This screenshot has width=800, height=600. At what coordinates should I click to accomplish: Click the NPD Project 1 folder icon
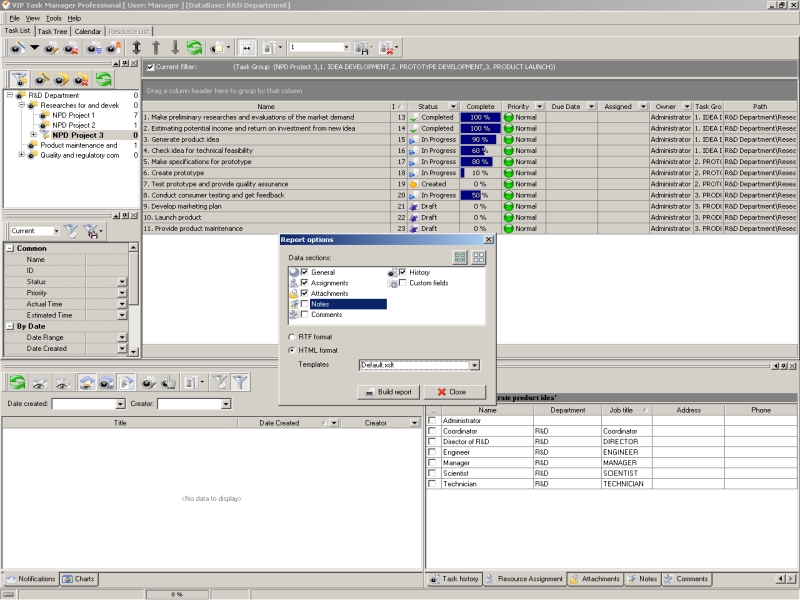tap(44, 115)
